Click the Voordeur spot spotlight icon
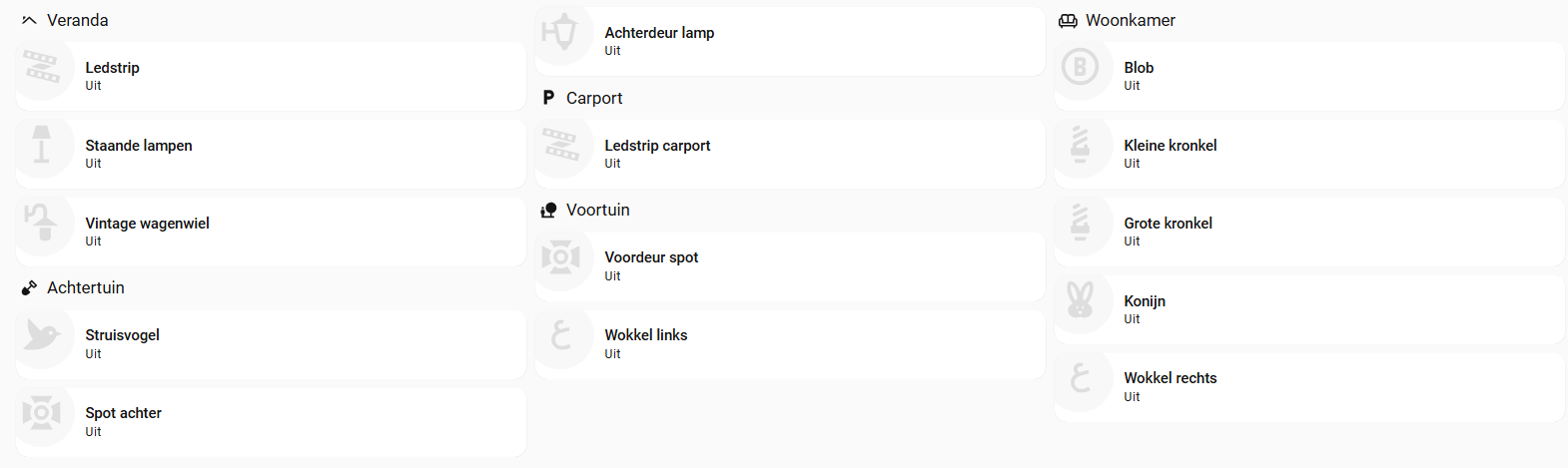Viewport: 1568px width, 468px height. click(x=561, y=258)
